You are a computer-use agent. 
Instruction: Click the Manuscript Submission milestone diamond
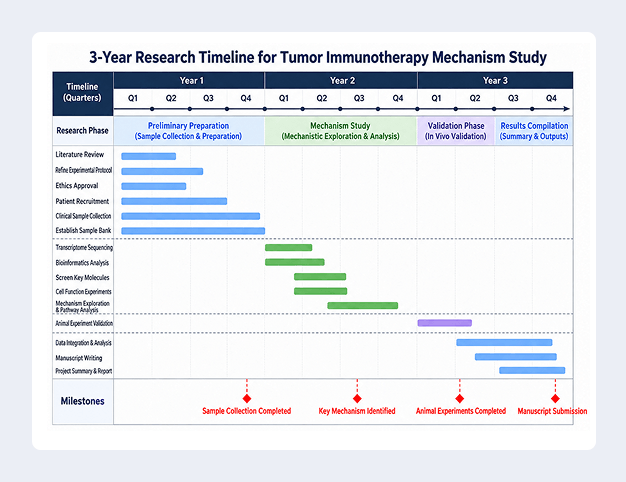point(555,399)
